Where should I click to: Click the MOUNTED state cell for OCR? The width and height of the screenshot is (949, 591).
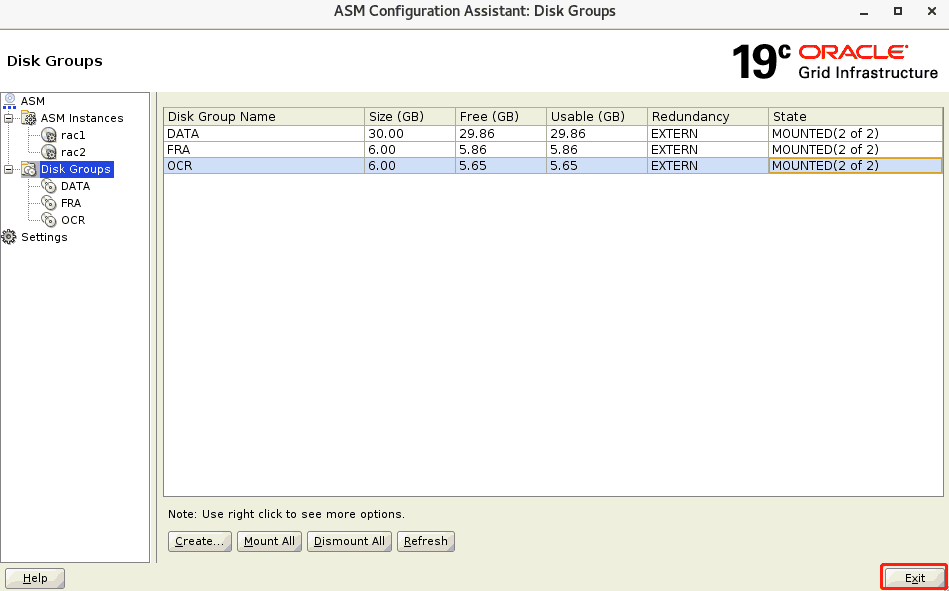855,165
